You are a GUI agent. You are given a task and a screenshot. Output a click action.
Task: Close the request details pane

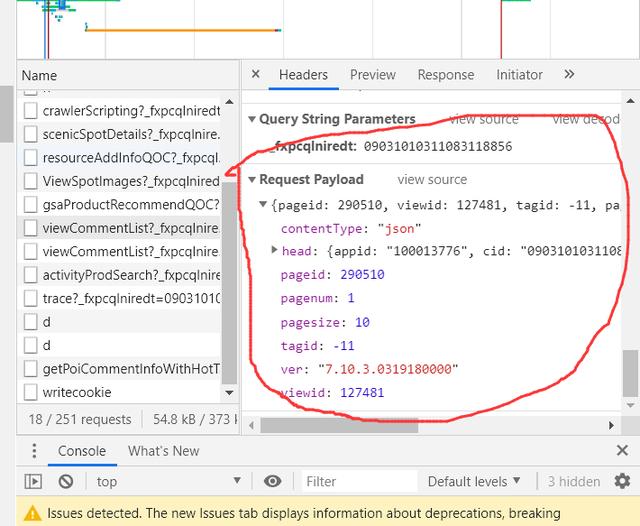[x=256, y=74]
